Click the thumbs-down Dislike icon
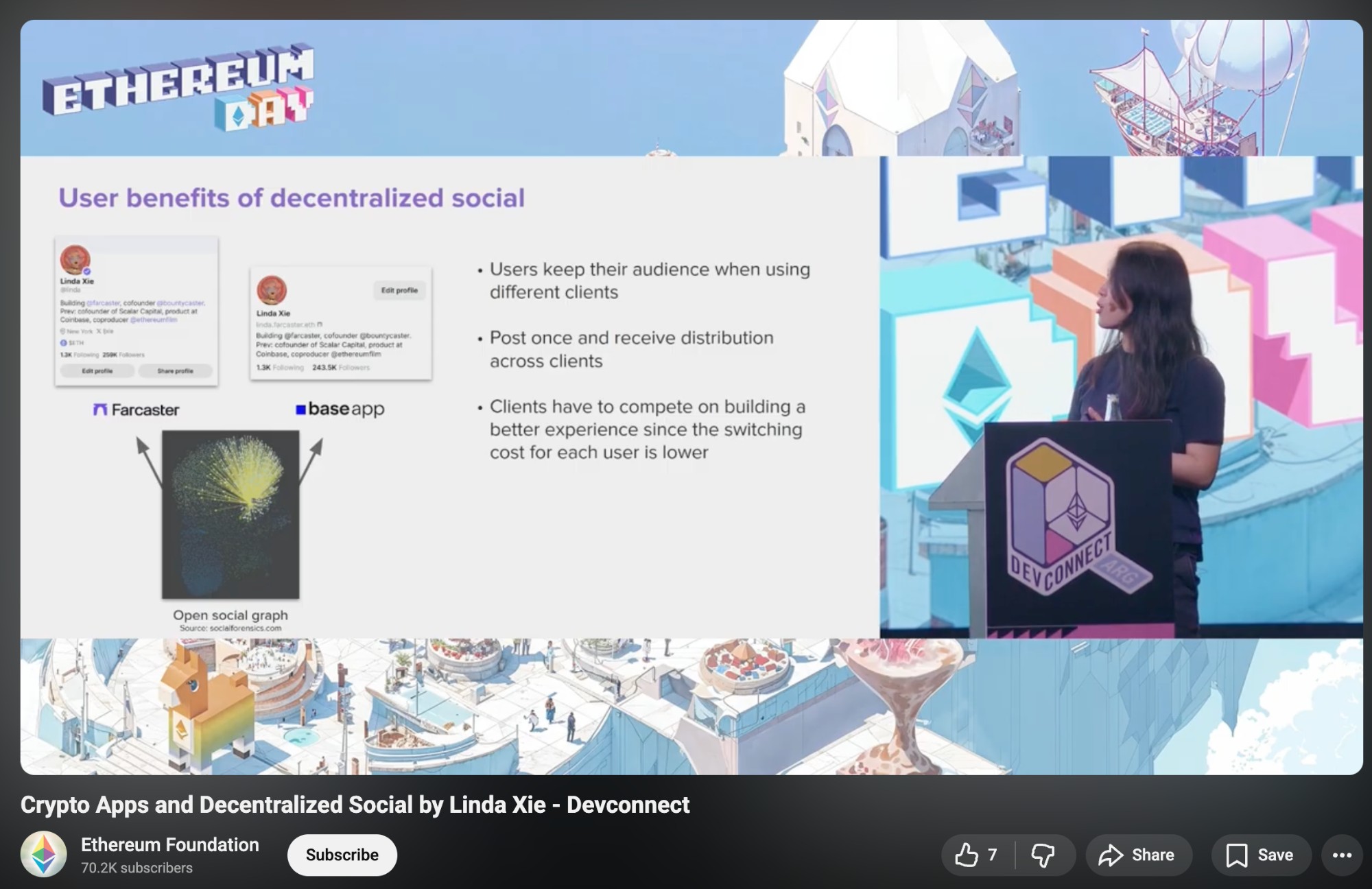 click(1043, 855)
